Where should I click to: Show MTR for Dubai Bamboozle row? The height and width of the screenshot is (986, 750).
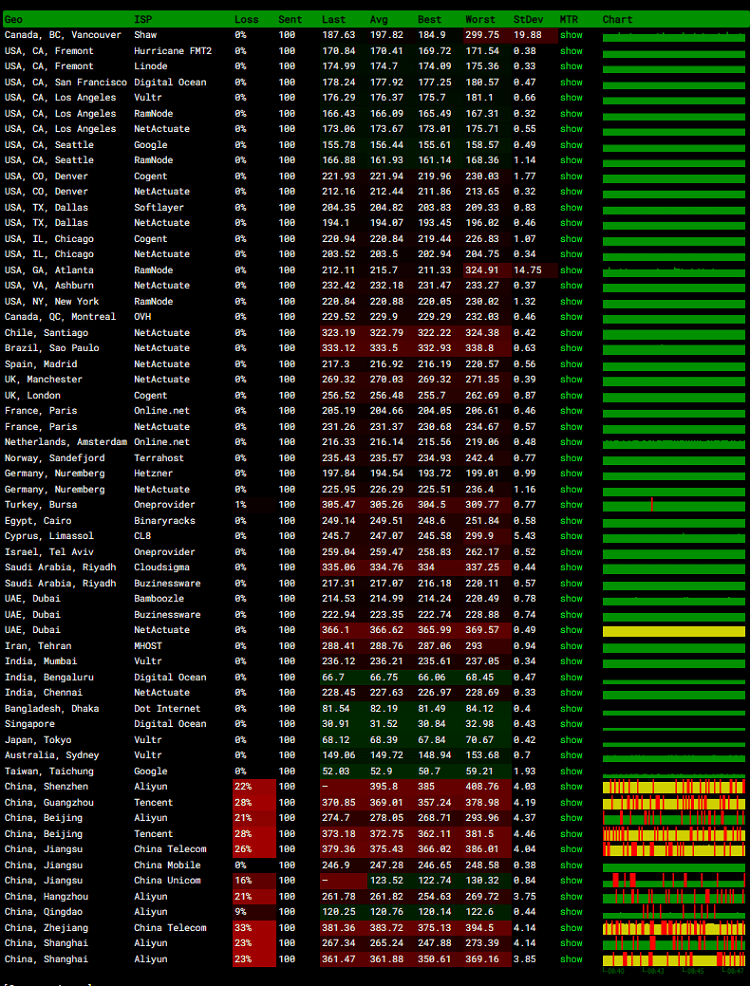click(571, 599)
